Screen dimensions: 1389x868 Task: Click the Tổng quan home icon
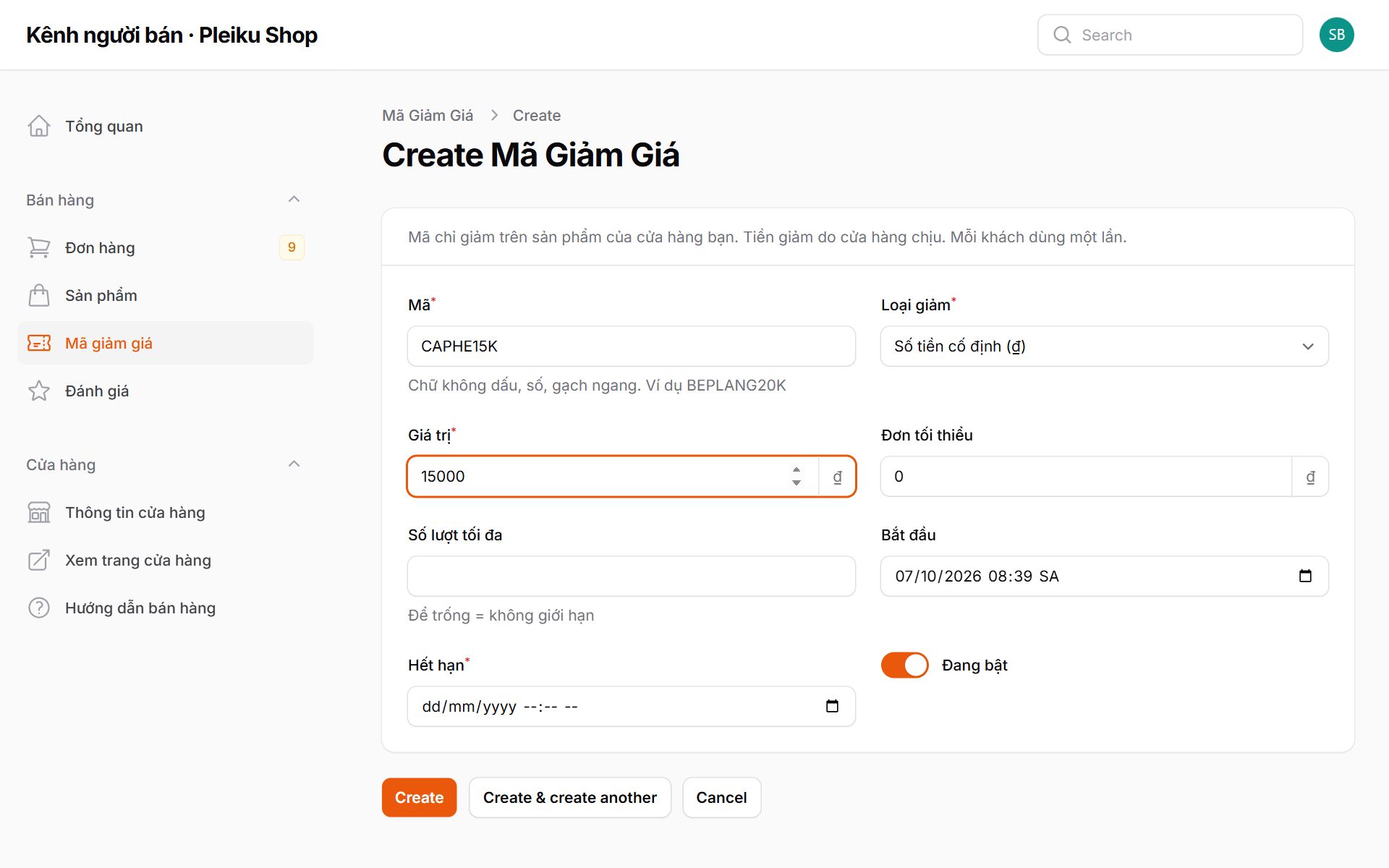(x=39, y=126)
